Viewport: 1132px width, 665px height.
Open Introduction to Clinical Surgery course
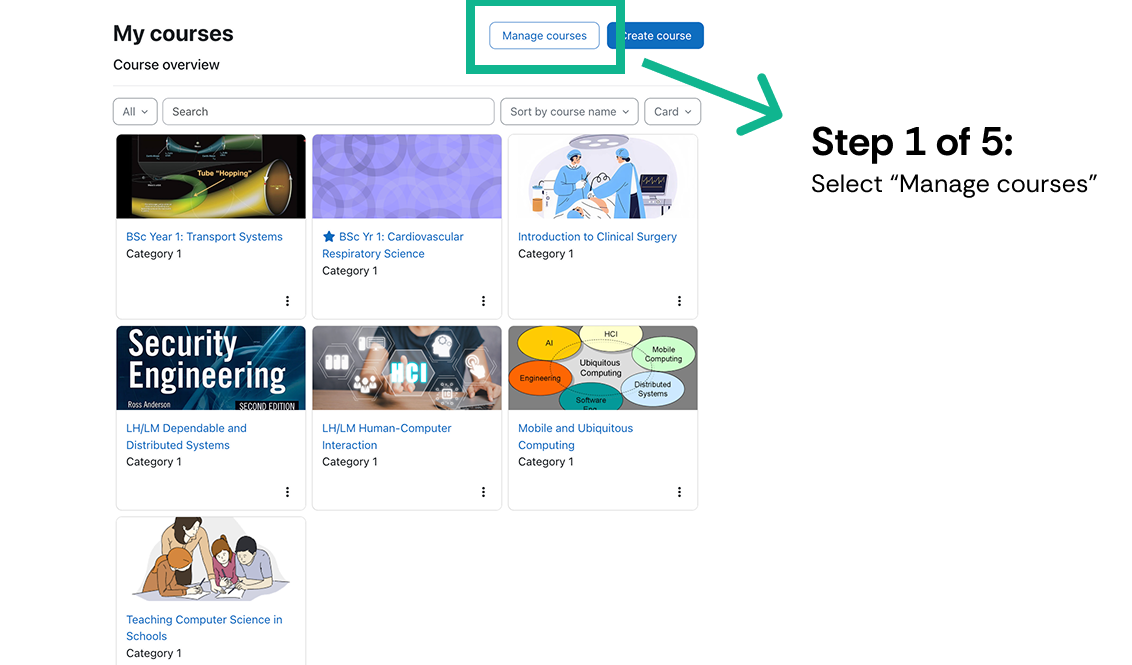pos(597,237)
